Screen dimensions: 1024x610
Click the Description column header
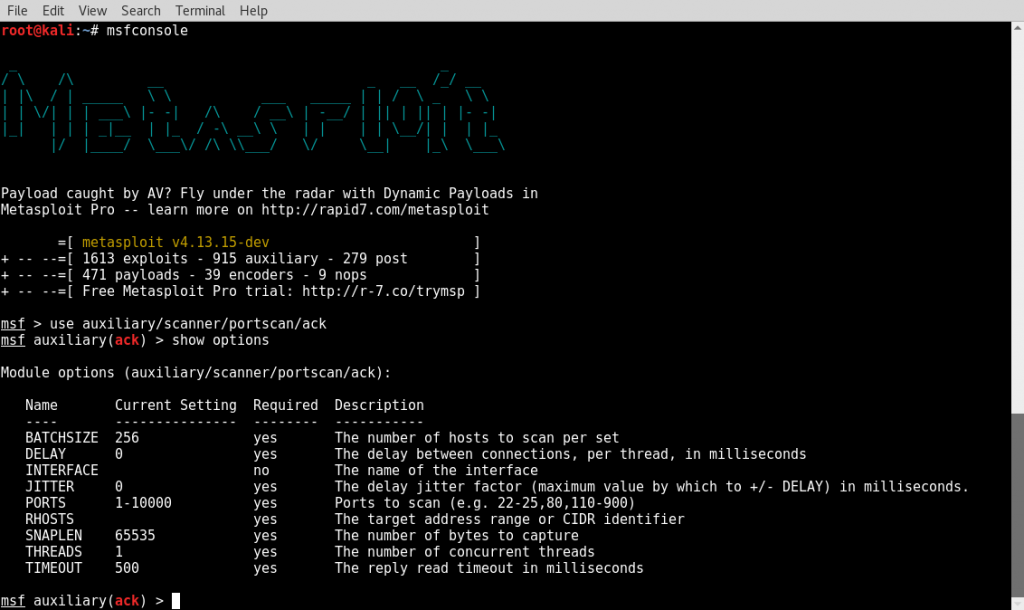click(x=379, y=405)
